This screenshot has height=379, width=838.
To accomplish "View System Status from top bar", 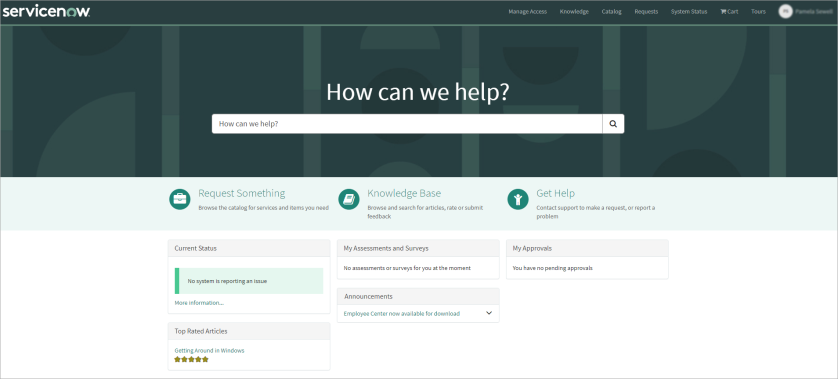I will [689, 11].
